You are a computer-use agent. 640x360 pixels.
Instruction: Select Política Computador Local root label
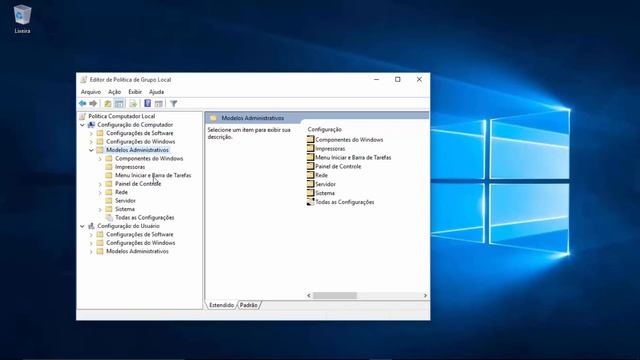(x=122, y=116)
